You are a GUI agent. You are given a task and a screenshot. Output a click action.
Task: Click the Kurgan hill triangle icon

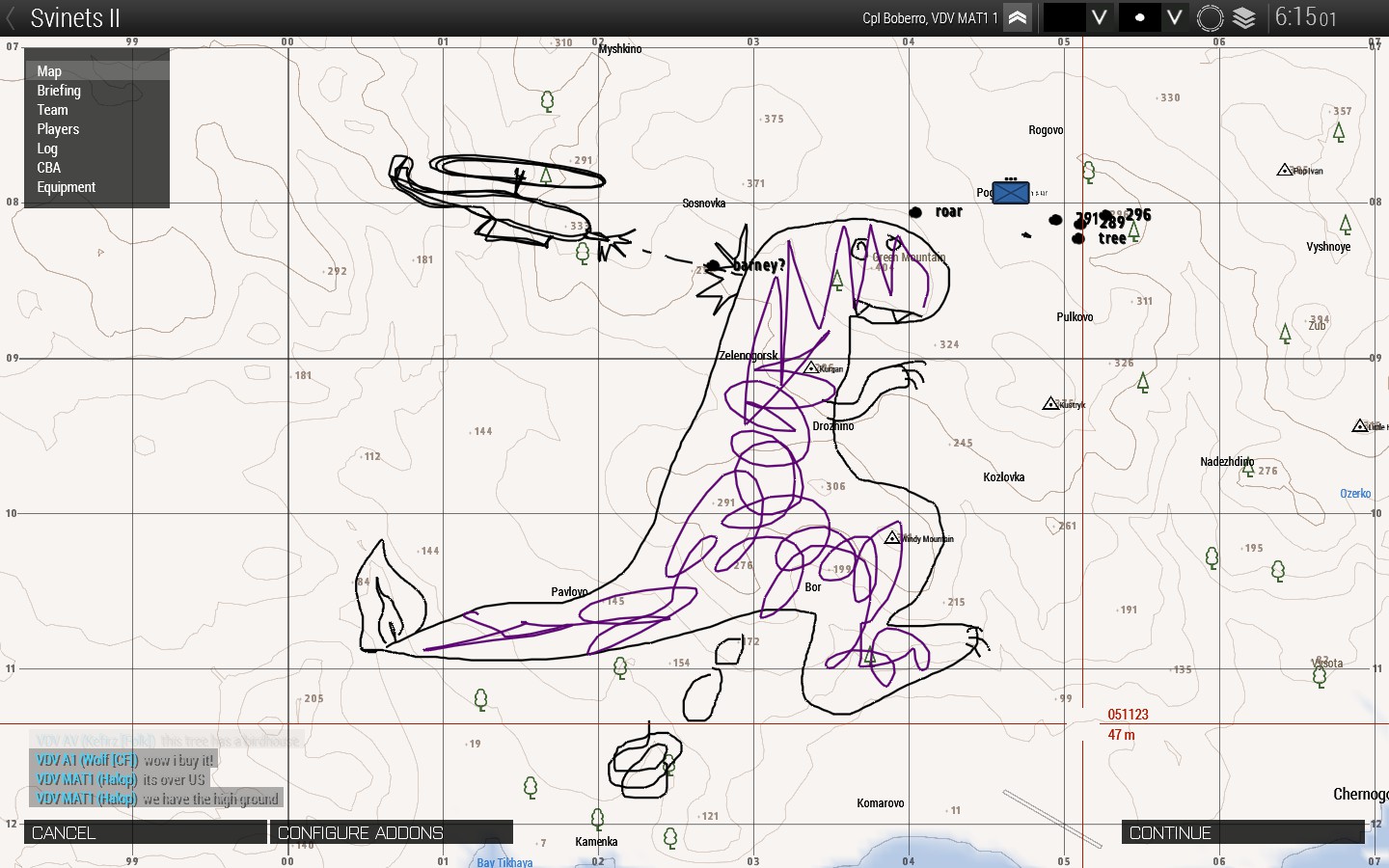[812, 367]
